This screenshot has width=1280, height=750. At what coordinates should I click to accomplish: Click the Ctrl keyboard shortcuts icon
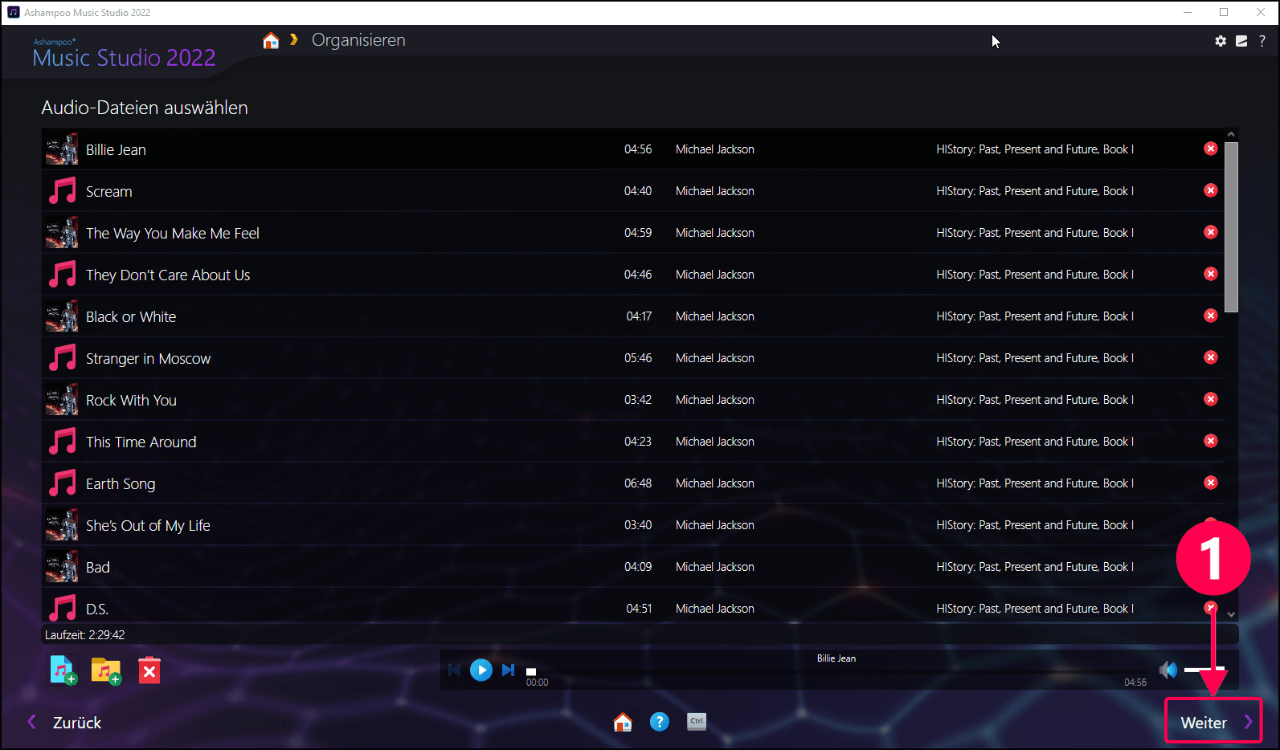pyautogui.click(x=697, y=722)
